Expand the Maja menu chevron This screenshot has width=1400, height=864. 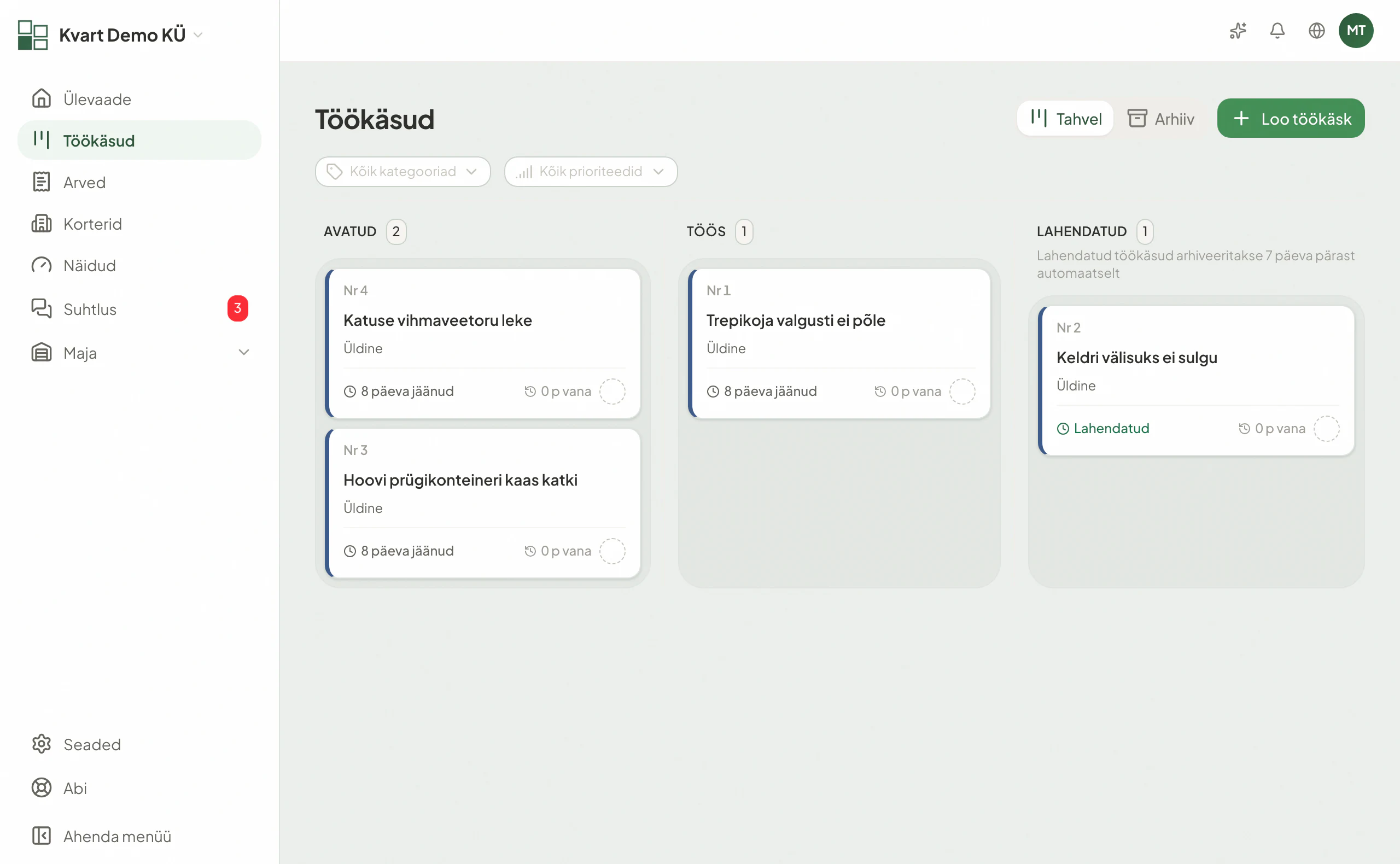tap(244, 353)
